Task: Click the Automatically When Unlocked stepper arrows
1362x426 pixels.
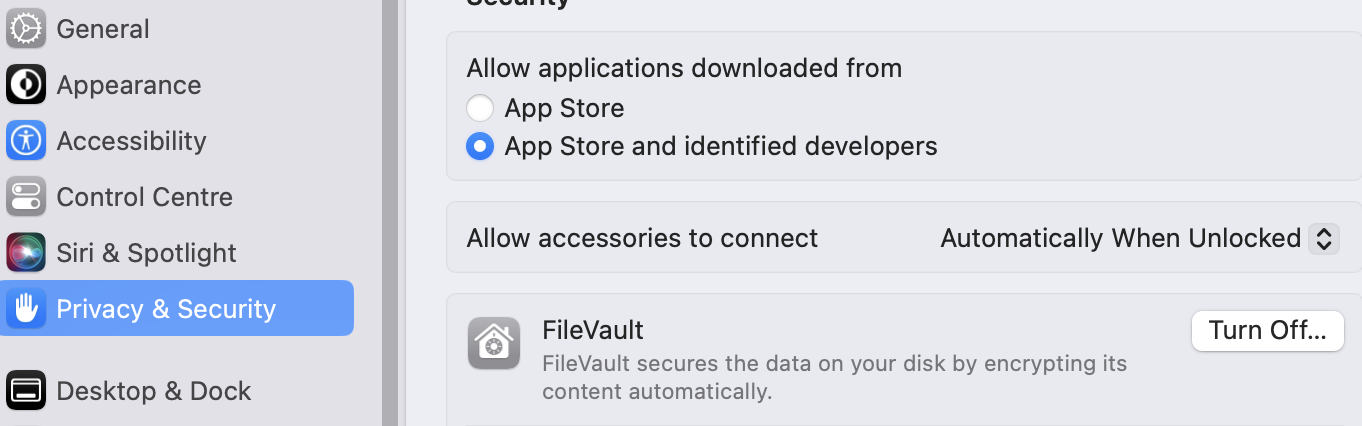Action: click(x=1324, y=238)
